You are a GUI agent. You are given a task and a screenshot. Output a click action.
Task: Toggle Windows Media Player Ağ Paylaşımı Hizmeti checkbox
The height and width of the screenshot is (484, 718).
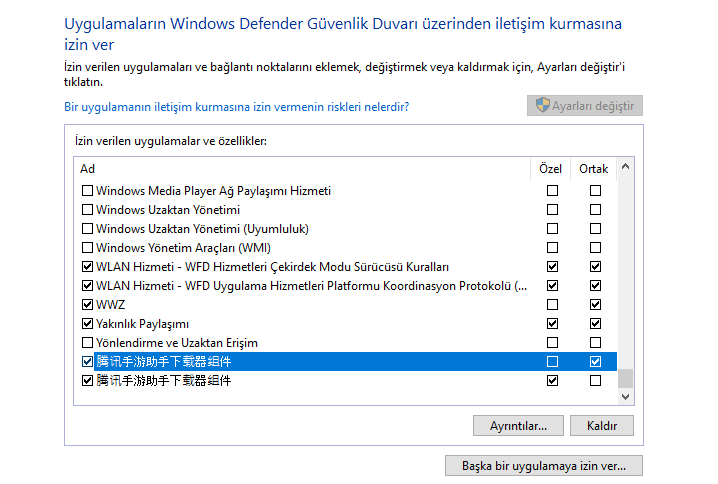pos(87,190)
